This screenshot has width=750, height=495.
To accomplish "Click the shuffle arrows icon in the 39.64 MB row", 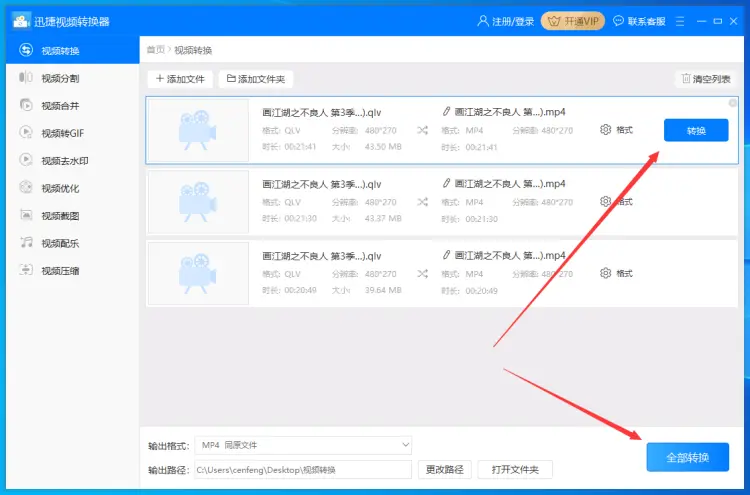I will point(422,274).
